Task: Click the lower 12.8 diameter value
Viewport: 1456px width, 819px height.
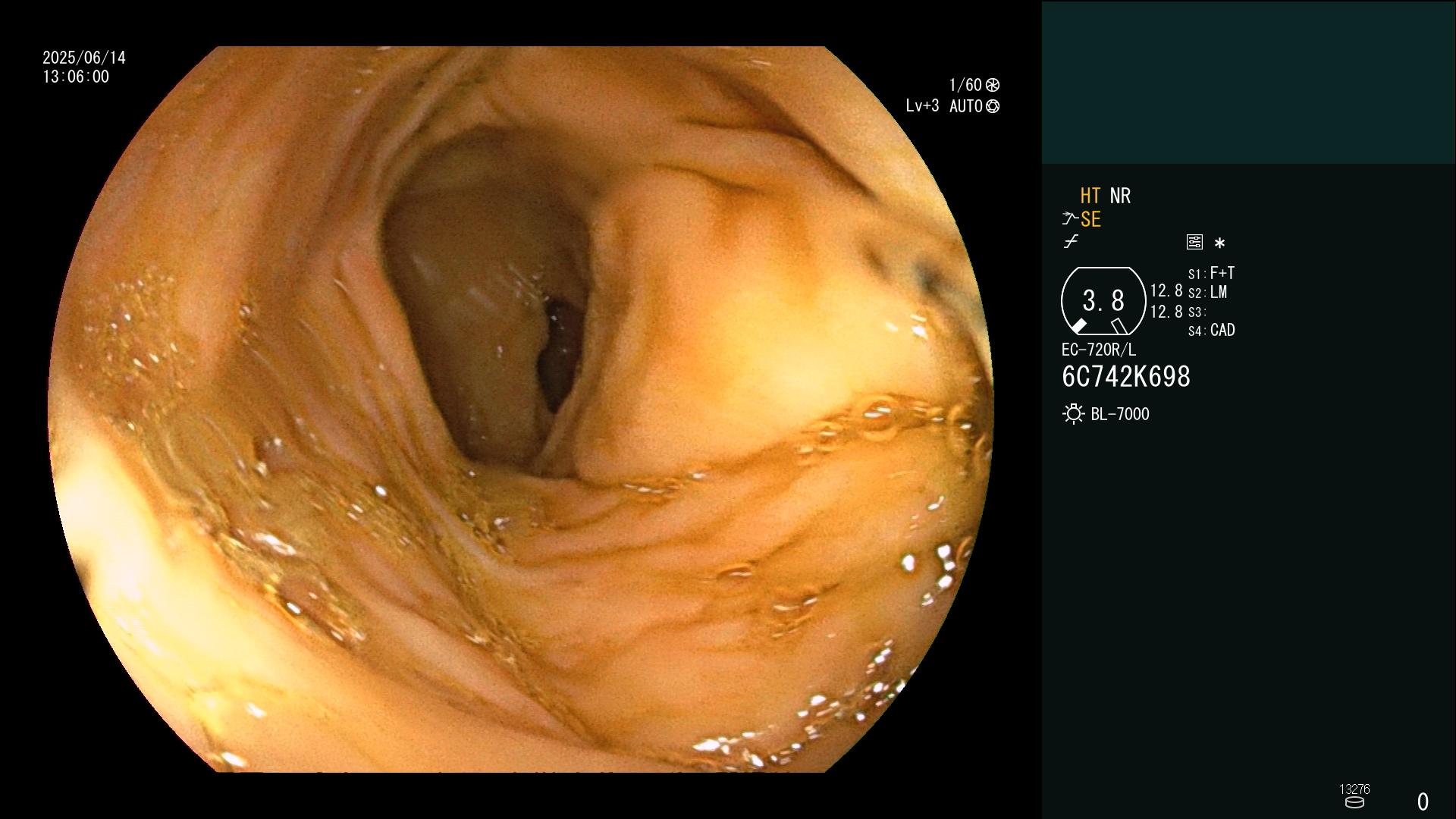Action: pos(1166,311)
